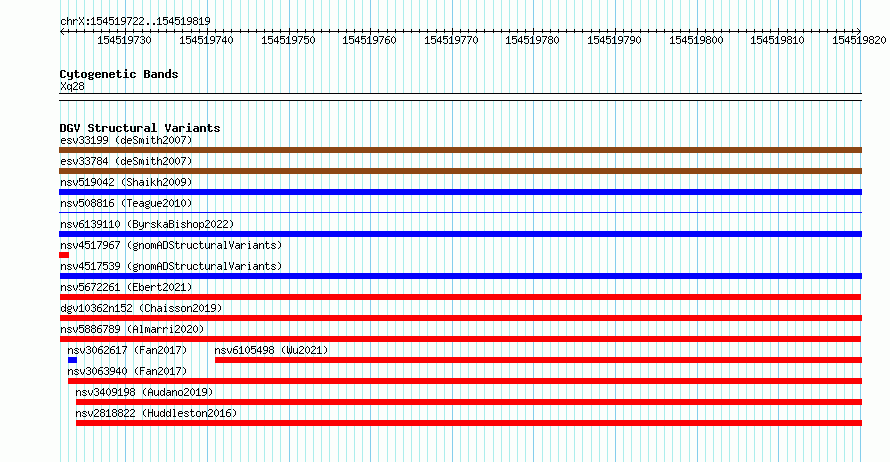Select the nsv519042 (Shaikh2009) blue bar
The height and width of the screenshot is (462, 890).
click(460, 192)
